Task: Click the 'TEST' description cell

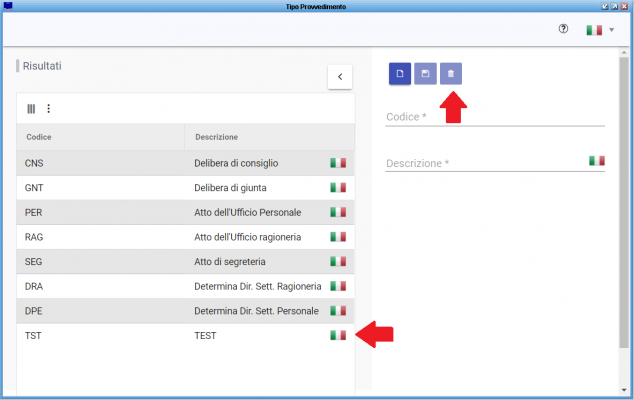Action: 205,336
